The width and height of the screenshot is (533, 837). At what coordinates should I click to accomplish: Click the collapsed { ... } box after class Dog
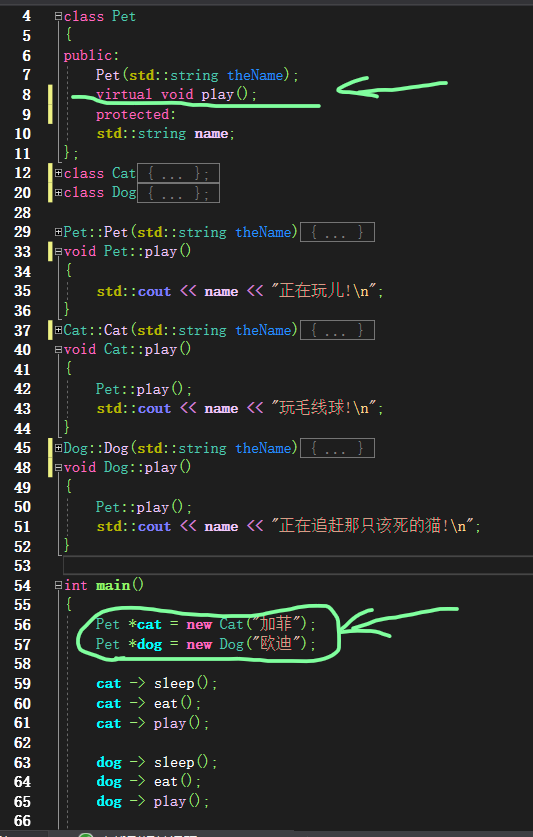click(178, 193)
